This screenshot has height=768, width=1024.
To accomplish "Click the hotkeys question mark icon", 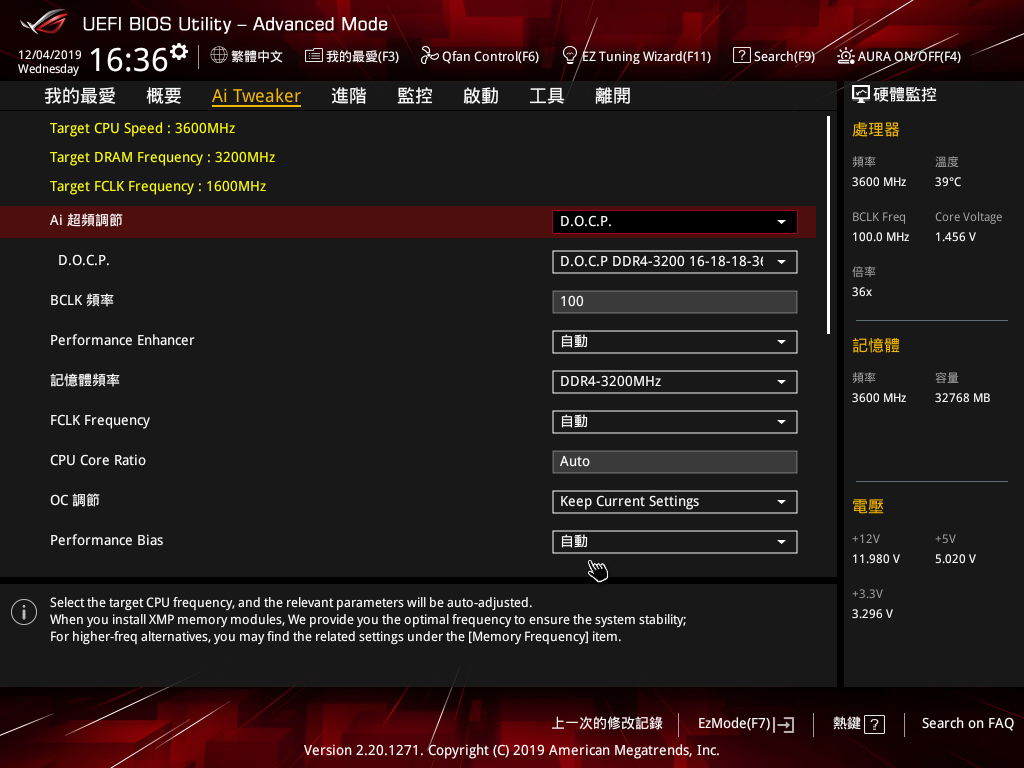I will [874, 724].
